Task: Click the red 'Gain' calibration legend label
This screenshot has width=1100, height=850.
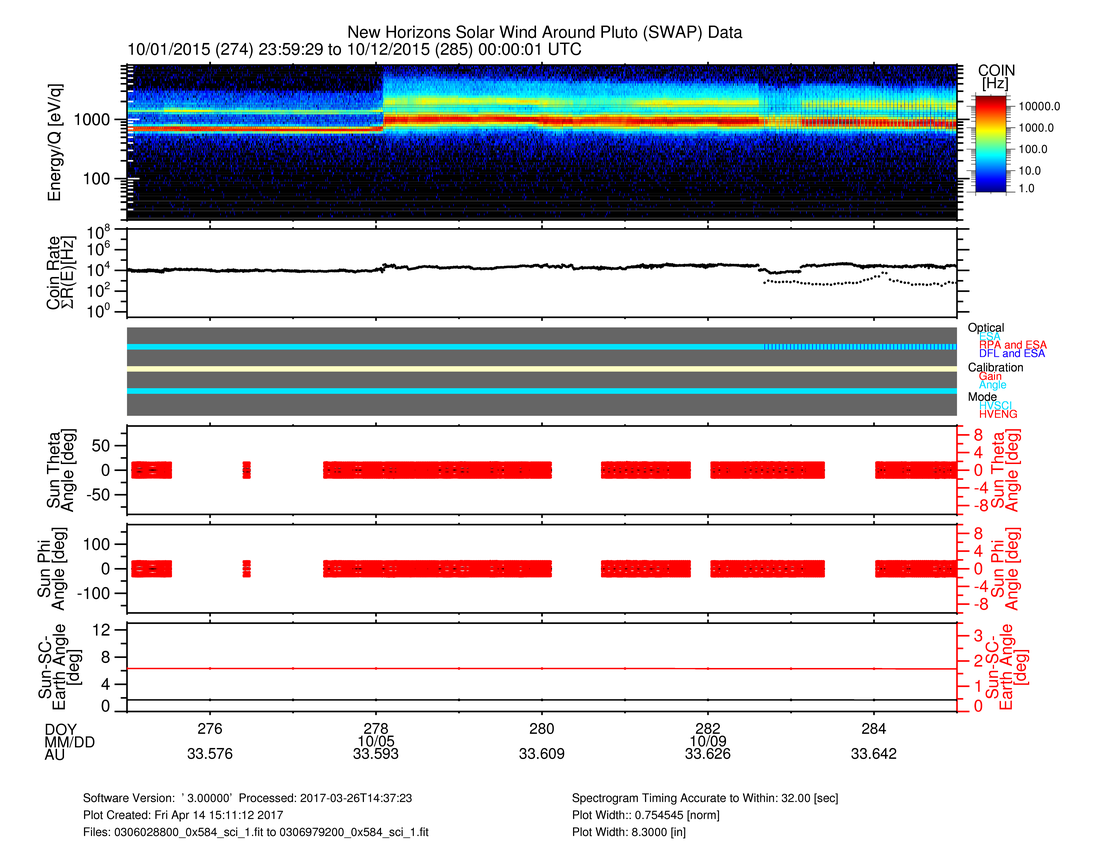Action: pos(993,376)
